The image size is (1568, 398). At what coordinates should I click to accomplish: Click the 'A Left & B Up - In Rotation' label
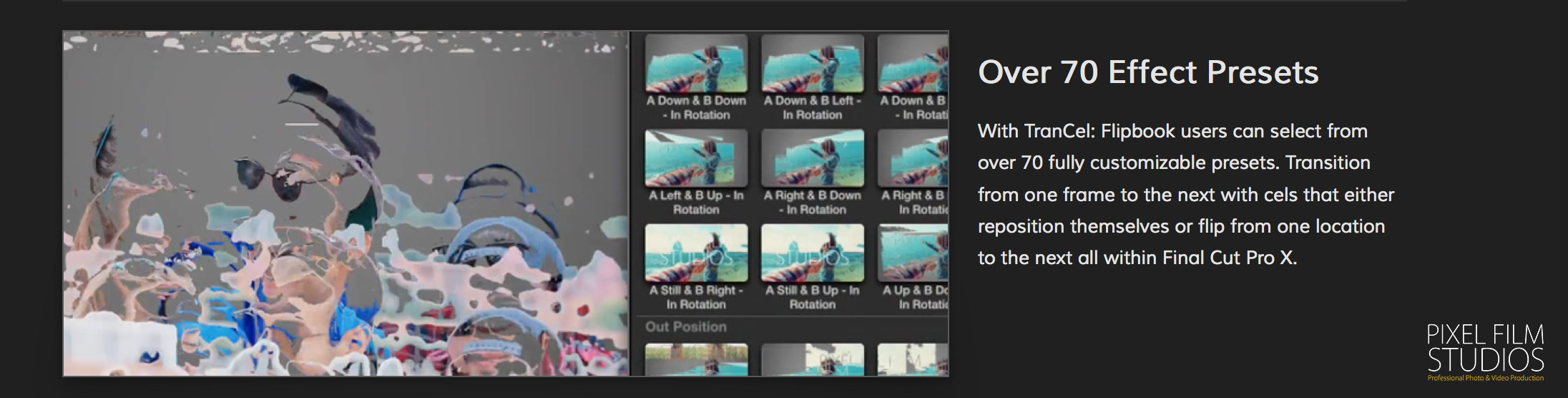(x=696, y=203)
